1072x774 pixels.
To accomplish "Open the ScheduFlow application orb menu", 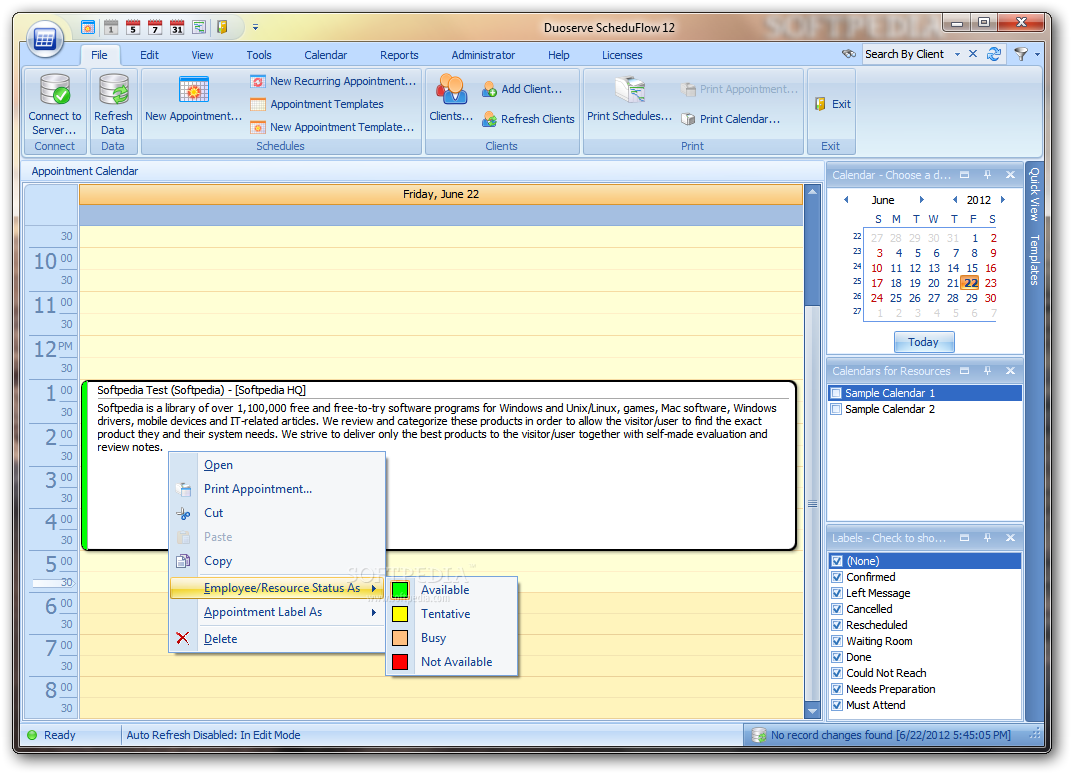I will [44, 38].
